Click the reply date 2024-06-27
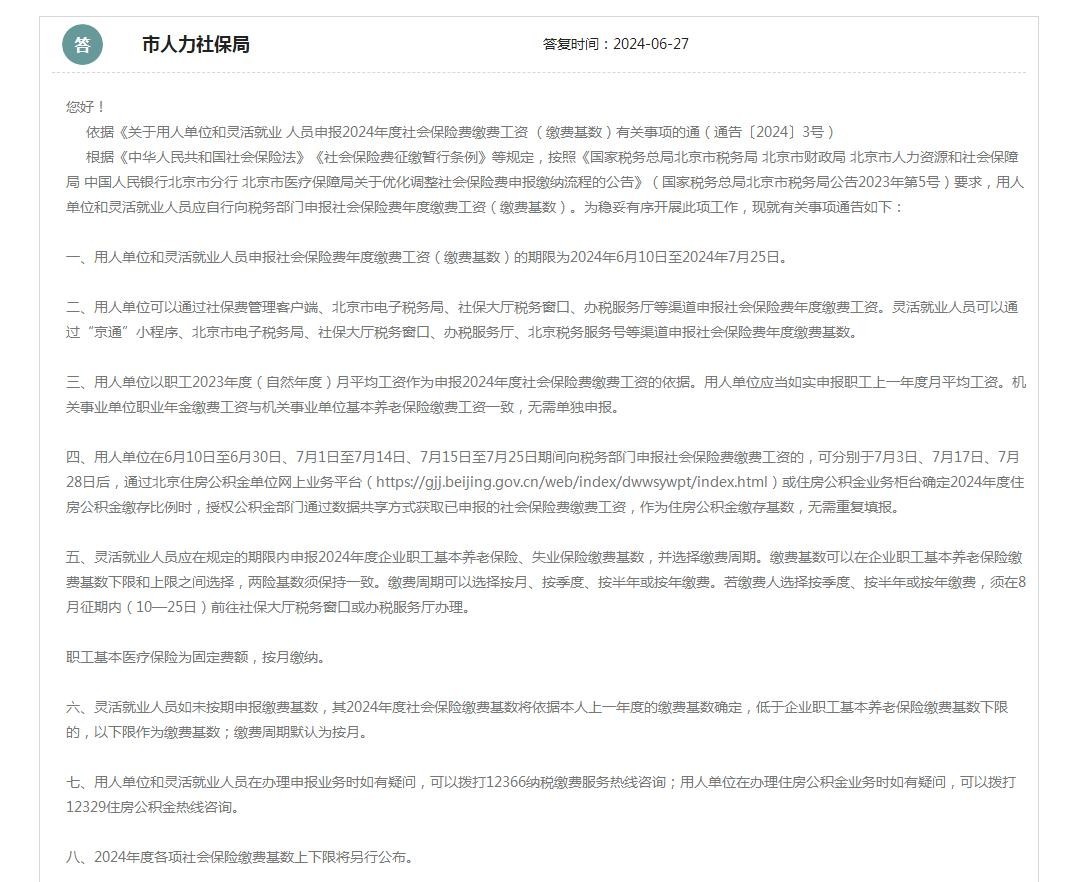This screenshot has height=882, width=1080. pyautogui.click(x=651, y=44)
